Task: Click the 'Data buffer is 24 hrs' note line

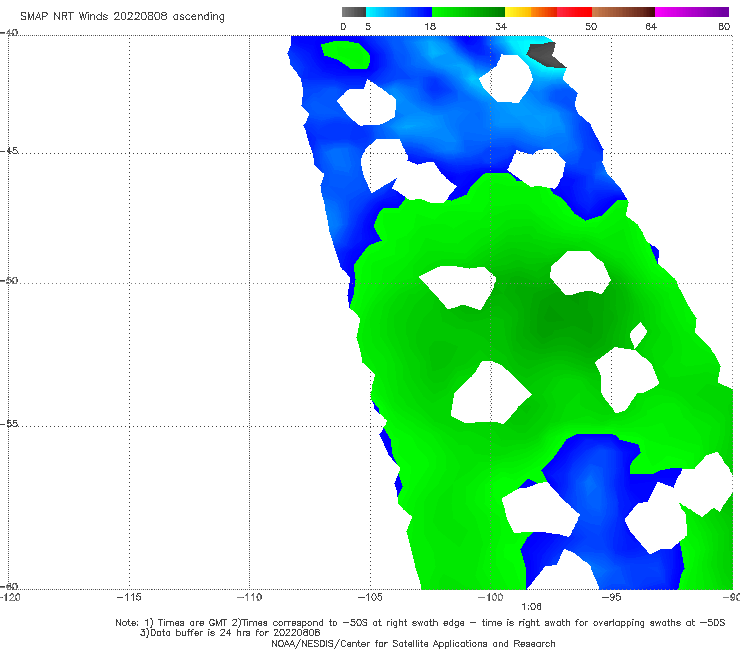Action: coord(230,633)
